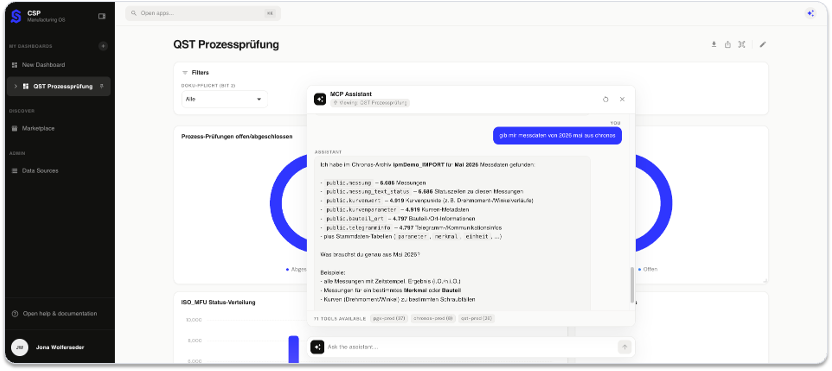Screen dimensions: 832x371
Task: Click 'QST Prozessprüfung' page title
Action: pyautogui.click(x=226, y=45)
